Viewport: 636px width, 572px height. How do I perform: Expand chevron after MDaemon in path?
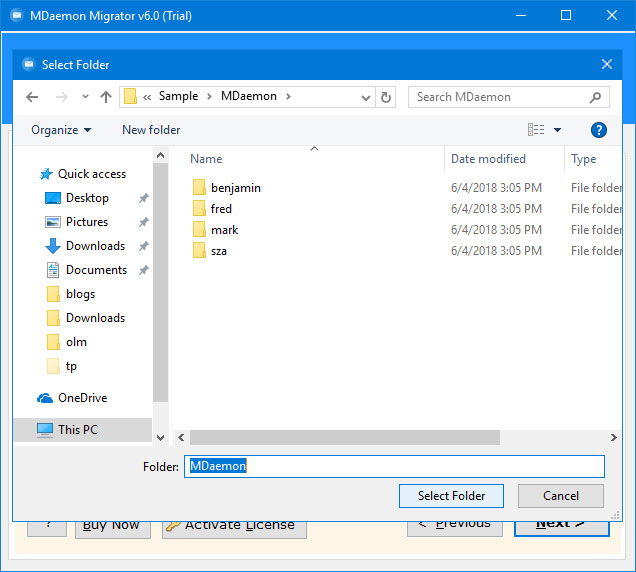click(x=288, y=97)
